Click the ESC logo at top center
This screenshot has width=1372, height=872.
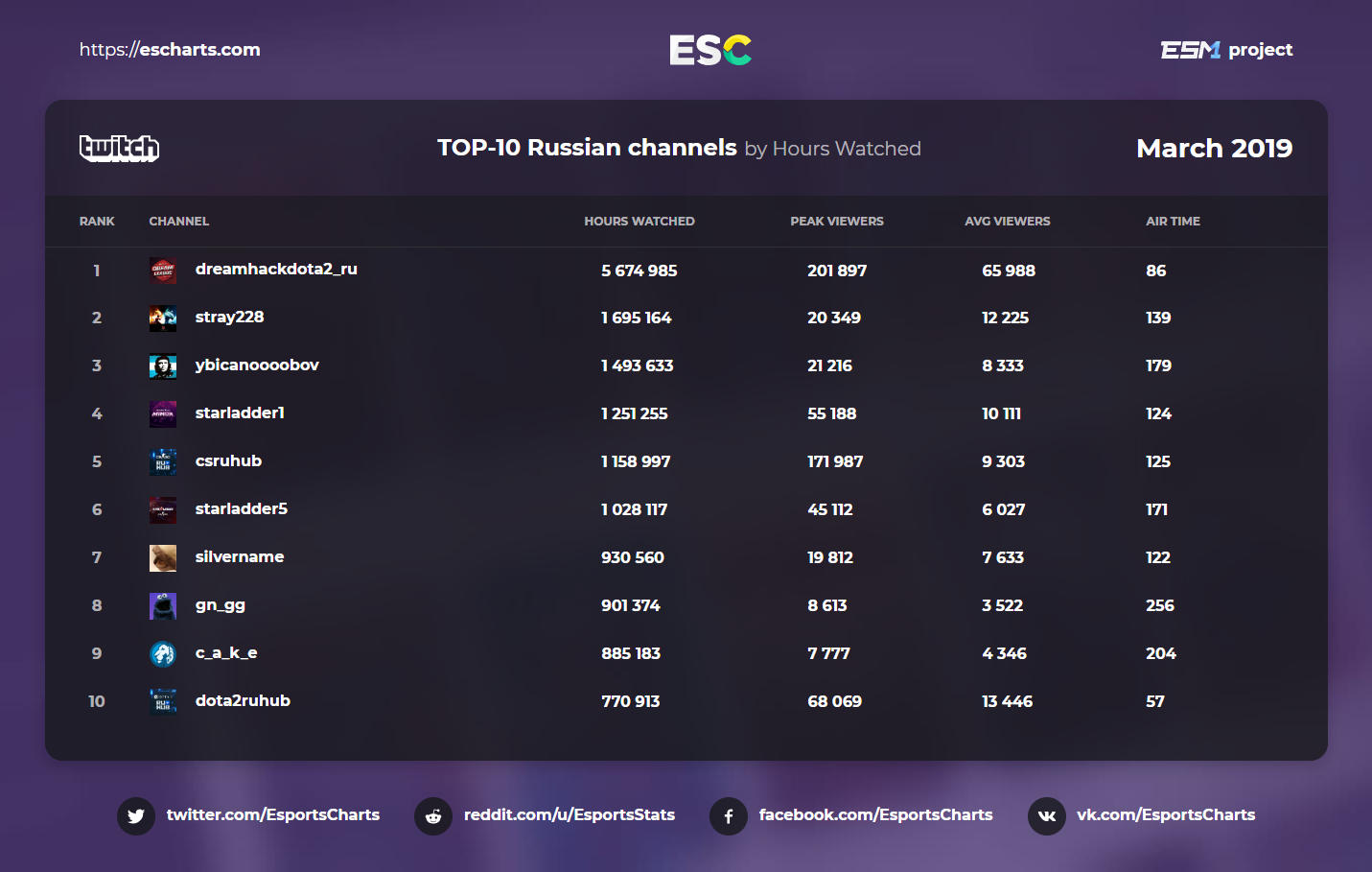[x=709, y=50]
